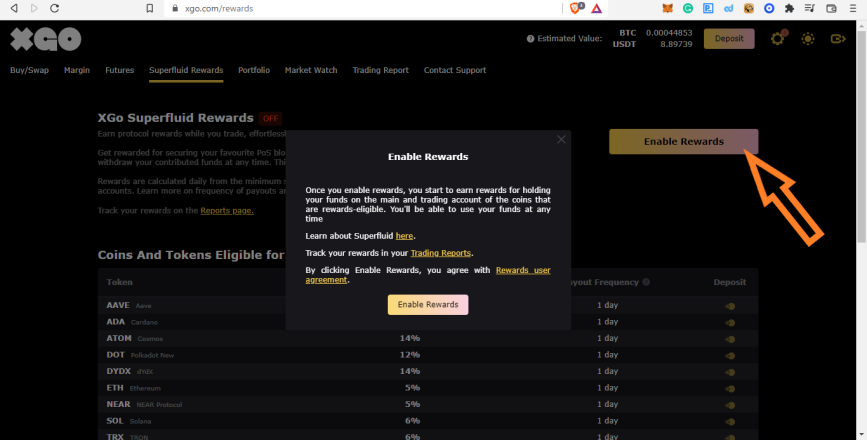This screenshot has width=867, height=440.
Task: Click the Payout Frequency info icon
Action: point(646,282)
